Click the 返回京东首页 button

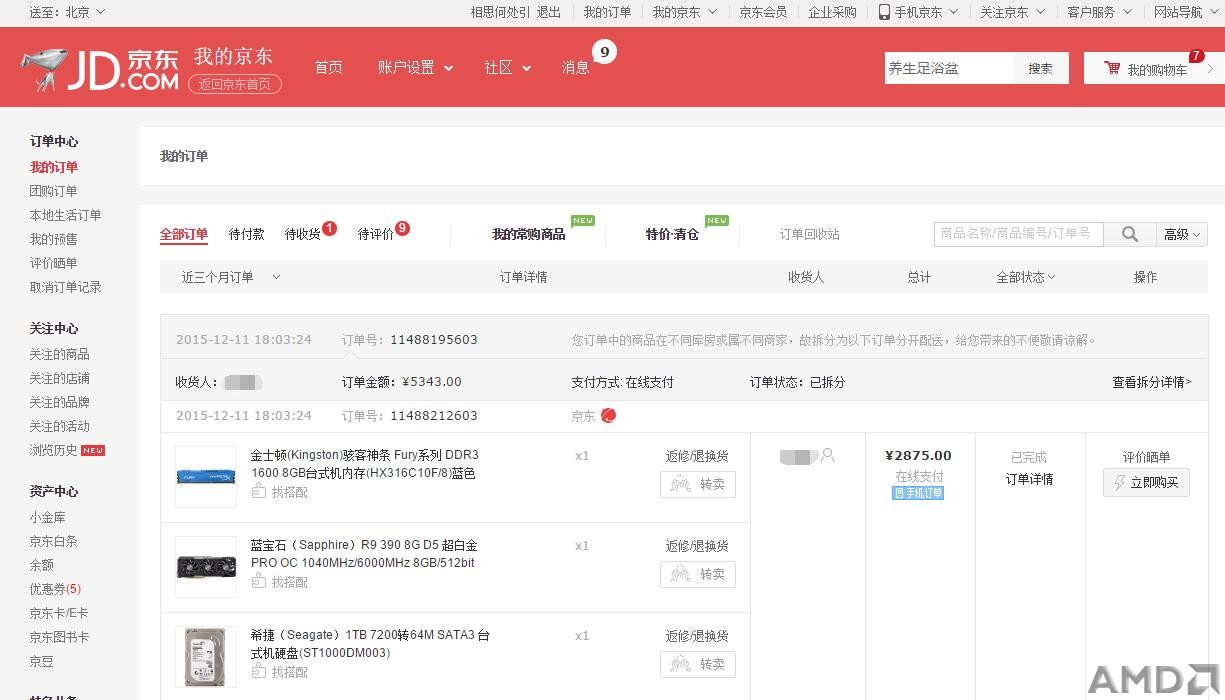(x=235, y=84)
